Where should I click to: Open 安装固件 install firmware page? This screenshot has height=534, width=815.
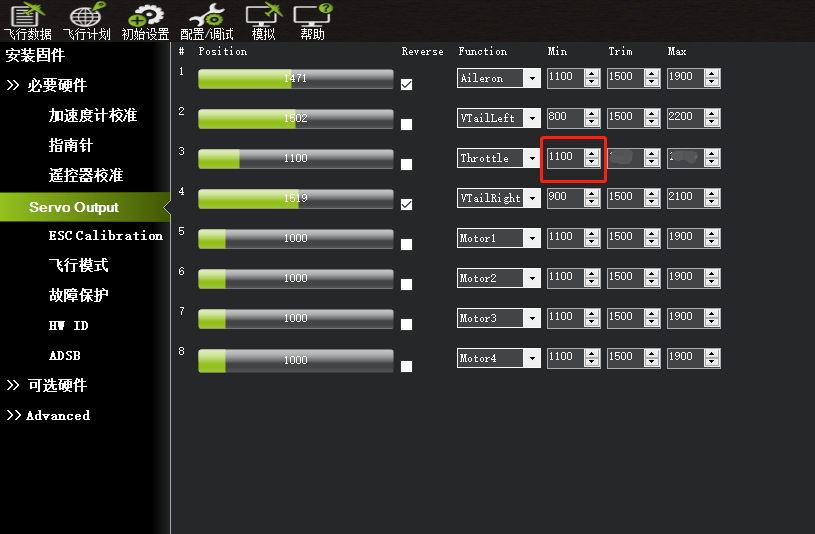coord(35,55)
